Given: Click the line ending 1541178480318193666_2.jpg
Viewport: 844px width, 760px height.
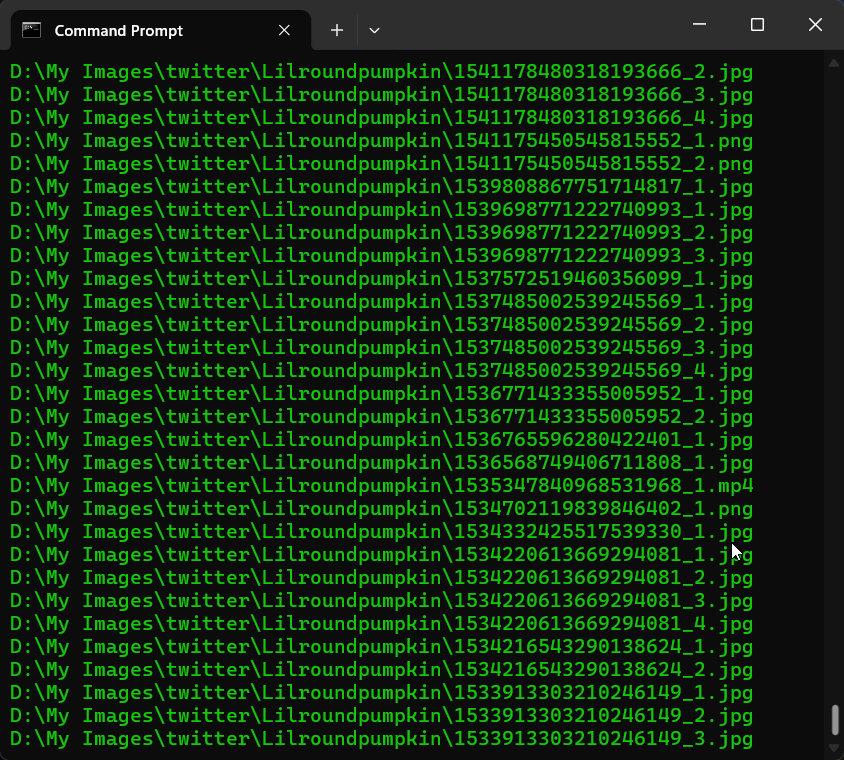Looking at the screenshot, I should (x=381, y=72).
